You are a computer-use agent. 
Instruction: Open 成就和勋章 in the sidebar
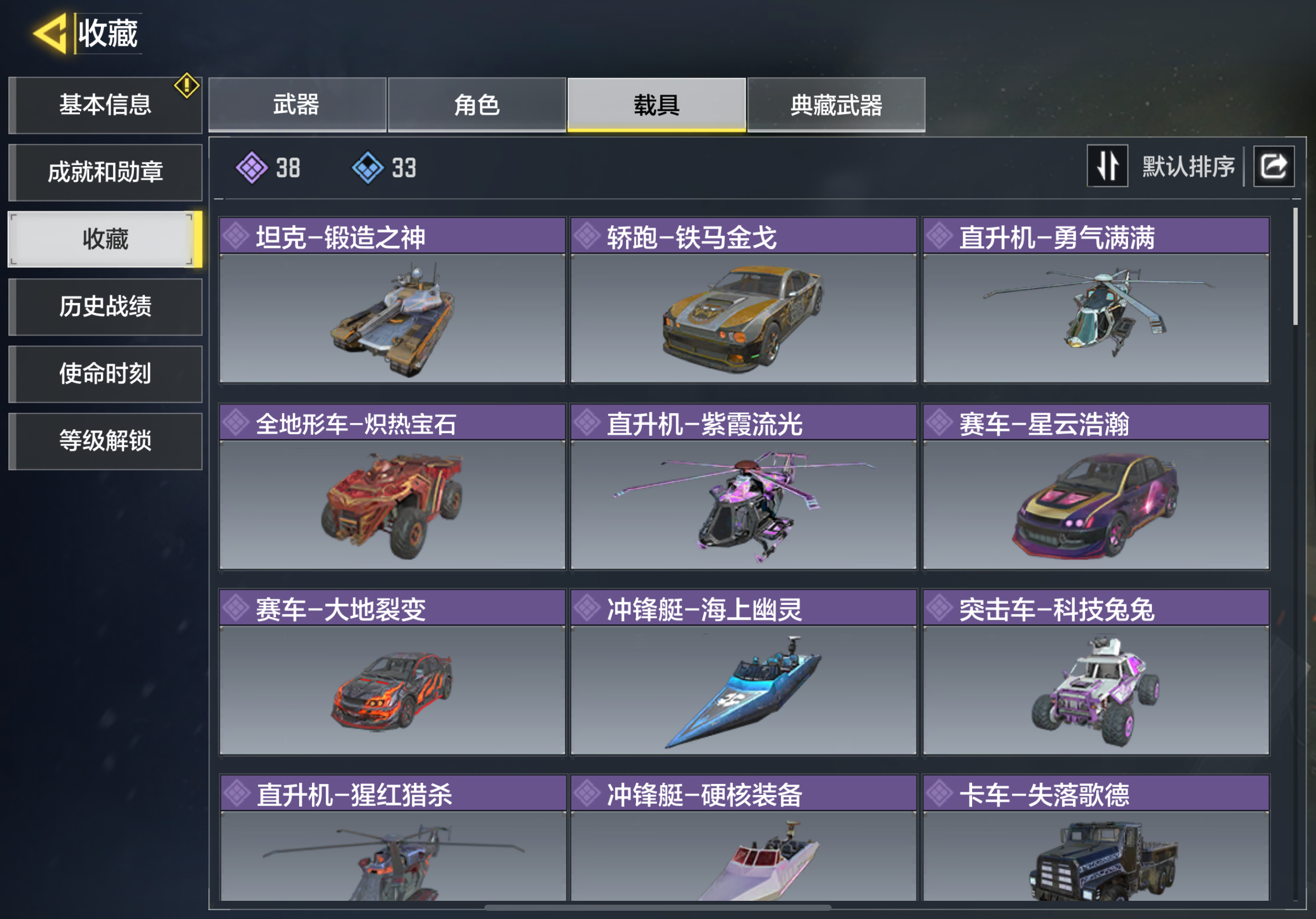point(105,172)
